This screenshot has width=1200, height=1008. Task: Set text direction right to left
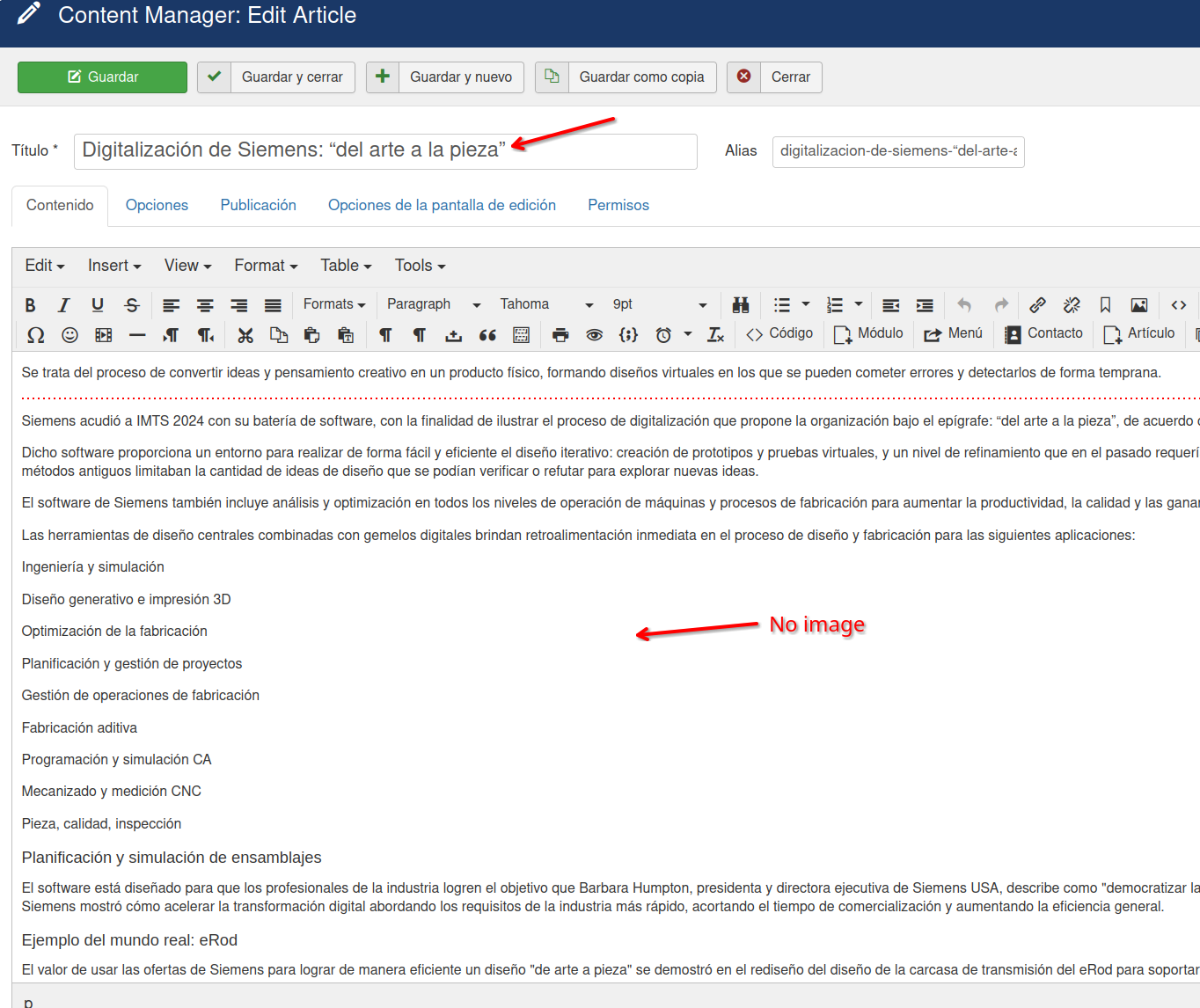(205, 334)
